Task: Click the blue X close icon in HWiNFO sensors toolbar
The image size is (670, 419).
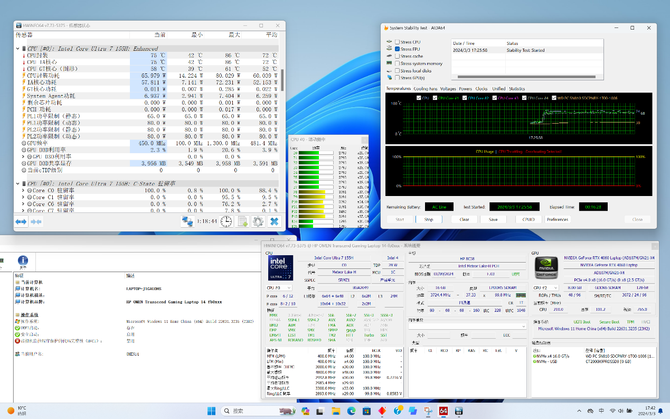Action: (x=274, y=221)
